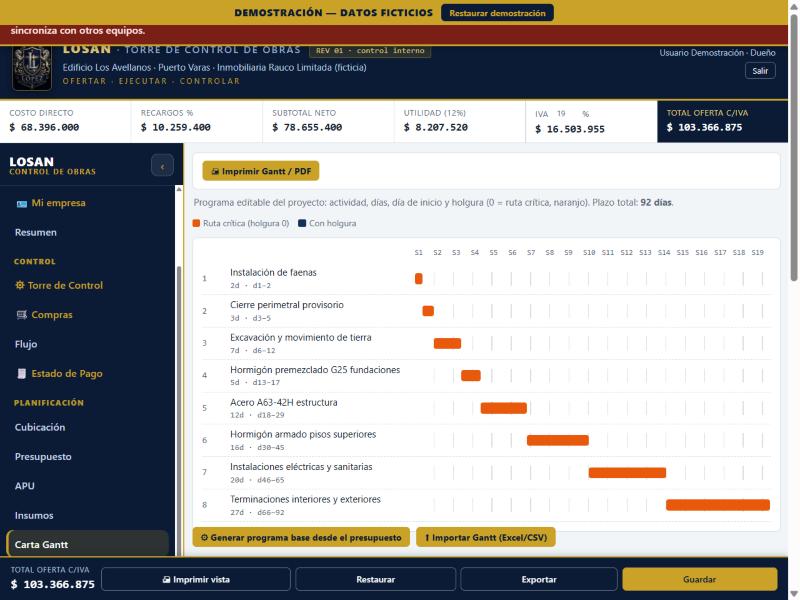Click the Salir button
Image resolution: width=800 pixels, height=600 pixels.
point(760,71)
